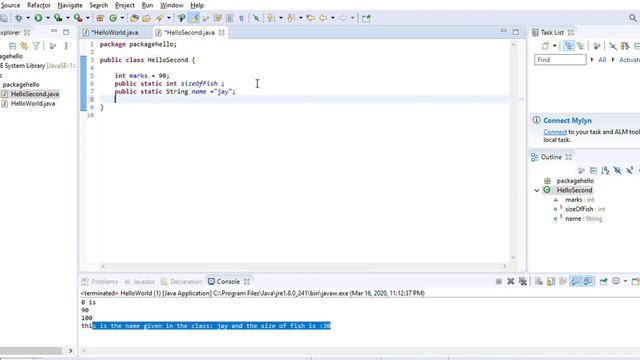
Task: Click the Open Type icon in toolbar
Action: (x=134, y=18)
